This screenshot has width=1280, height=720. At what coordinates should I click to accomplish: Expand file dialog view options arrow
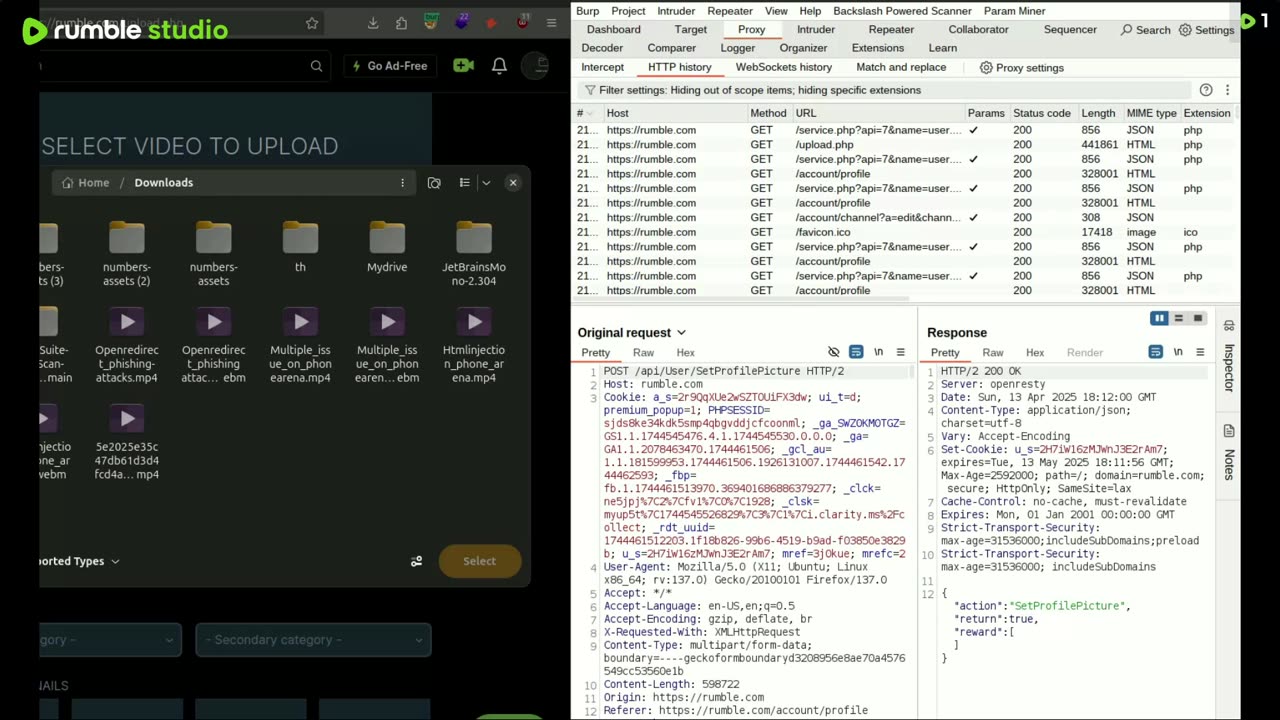[x=486, y=183]
